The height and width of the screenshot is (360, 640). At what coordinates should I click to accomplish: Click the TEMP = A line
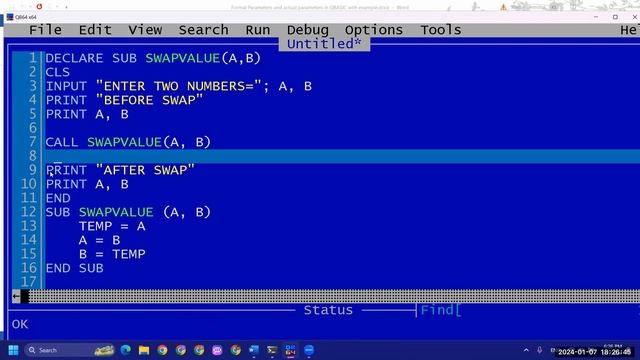click(x=112, y=226)
